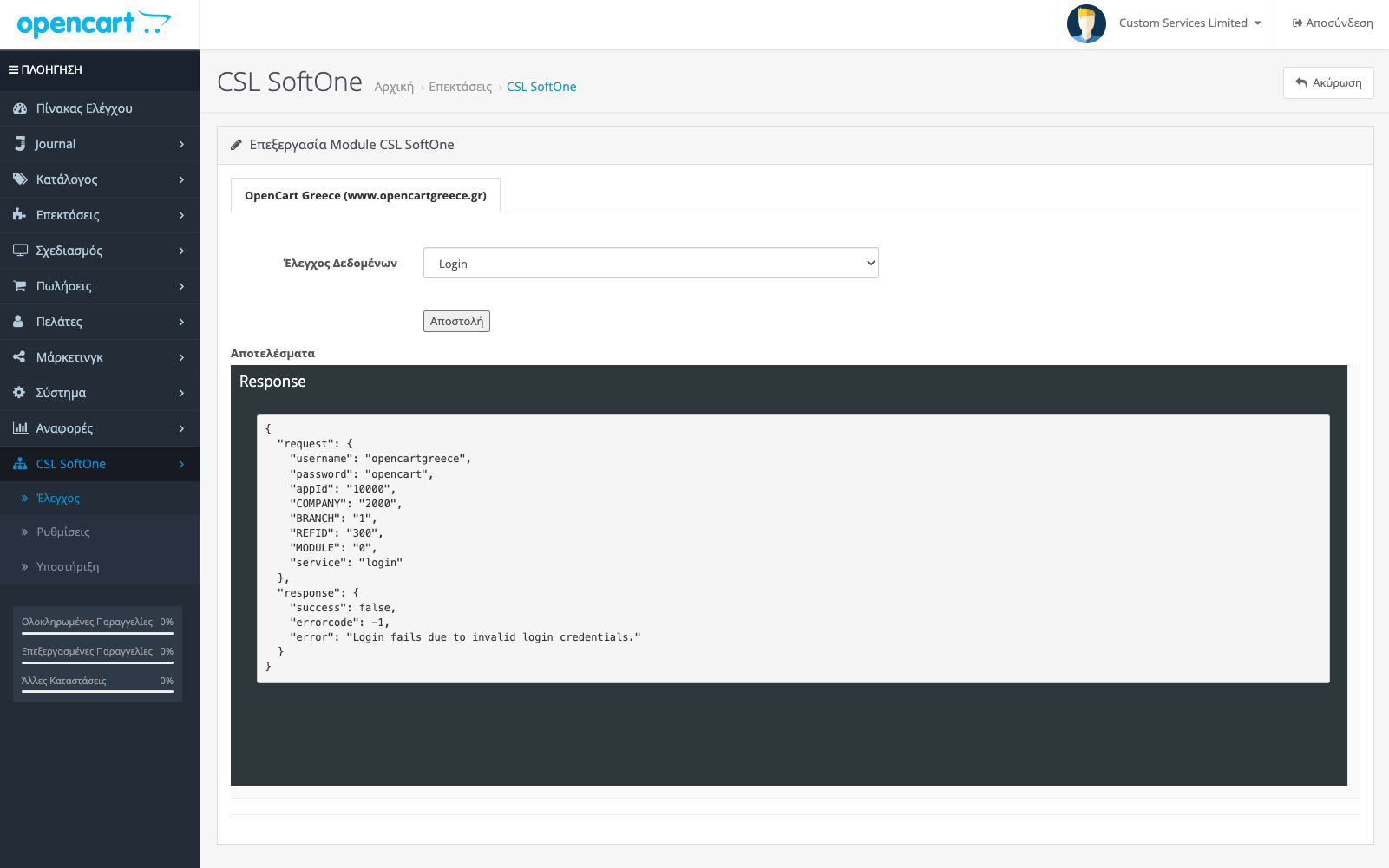Switch to OpenCart Greece tab
This screenshot has width=1389, height=868.
tap(365, 195)
